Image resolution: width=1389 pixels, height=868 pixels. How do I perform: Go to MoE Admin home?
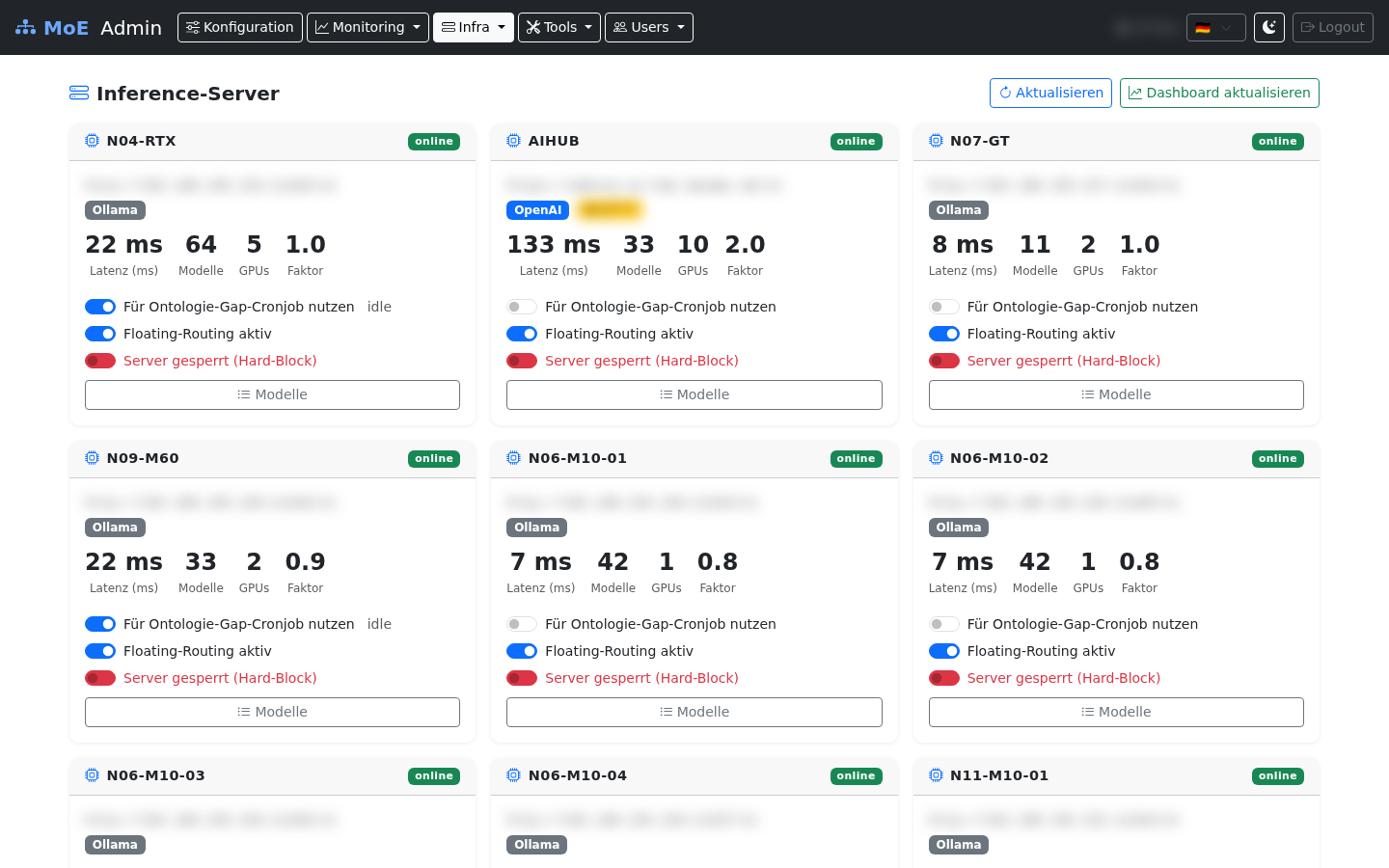[89, 28]
